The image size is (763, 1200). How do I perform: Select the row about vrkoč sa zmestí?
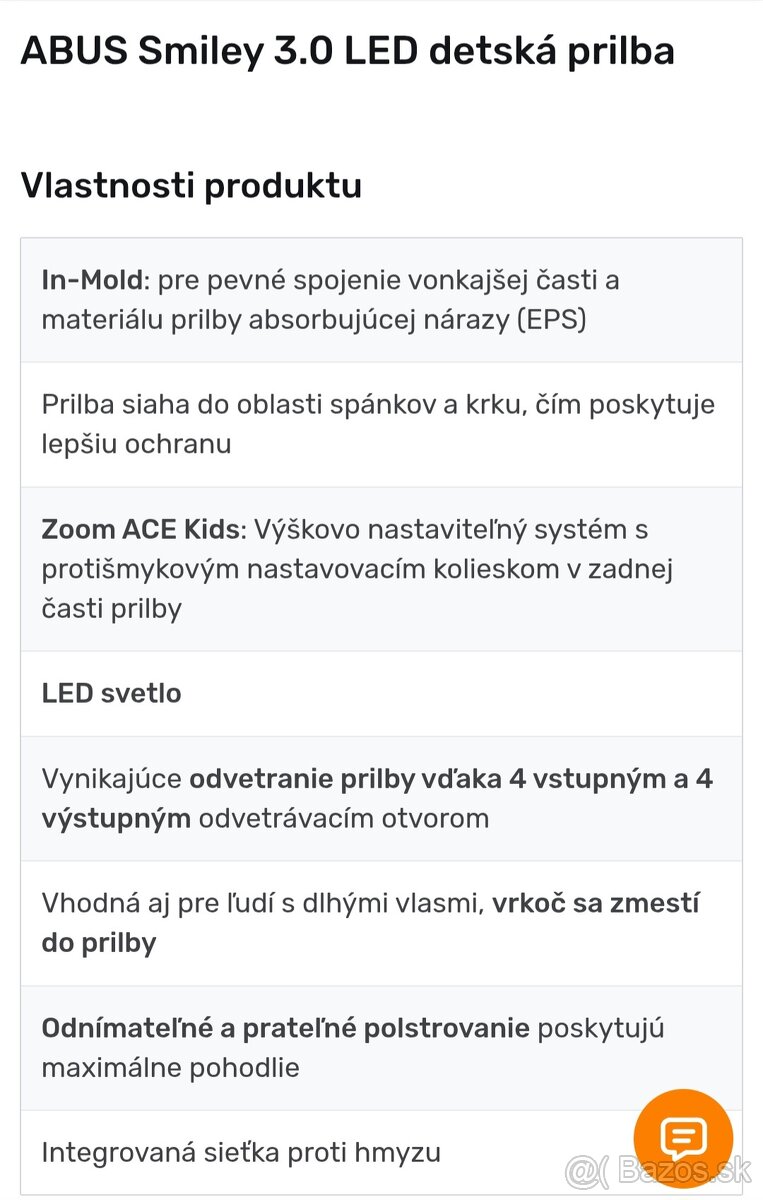point(380,922)
